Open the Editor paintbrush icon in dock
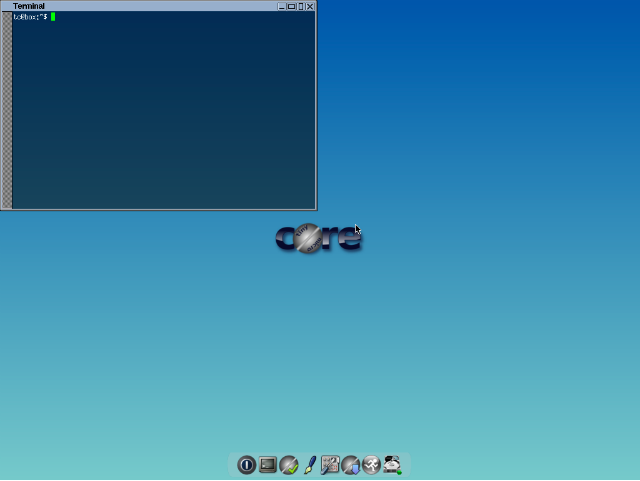This screenshot has width=640, height=481. (310, 465)
